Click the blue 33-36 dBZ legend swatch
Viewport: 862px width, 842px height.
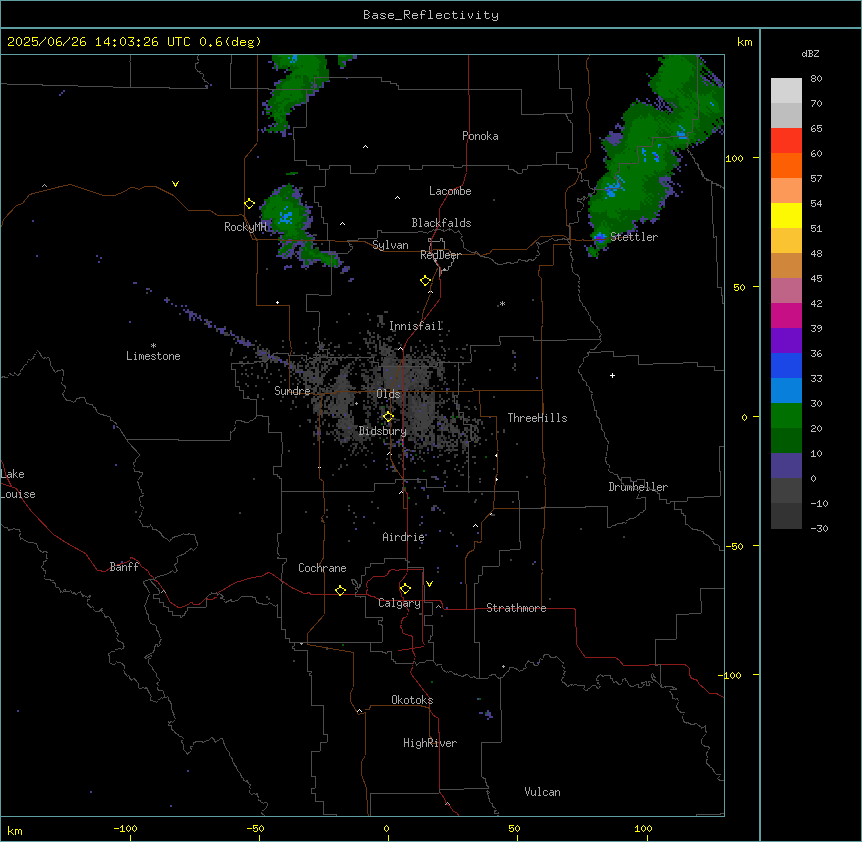coord(786,366)
